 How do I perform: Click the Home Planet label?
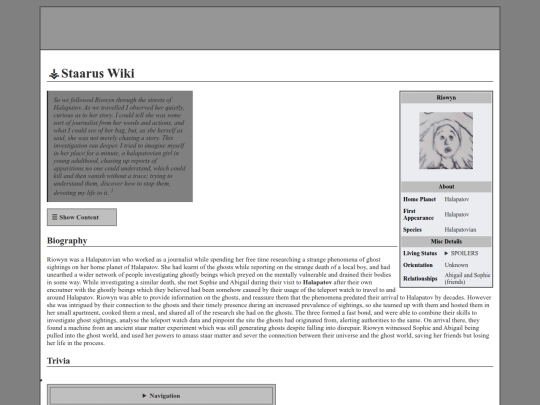pyautogui.click(x=419, y=199)
